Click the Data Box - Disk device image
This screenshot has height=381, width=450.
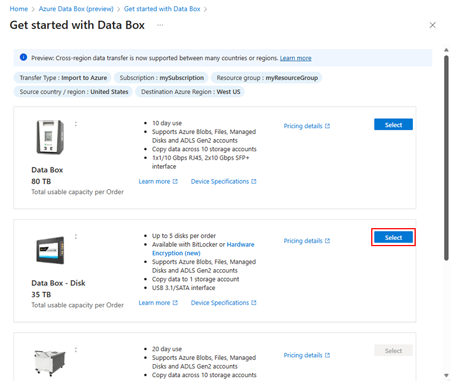(x=50, y=250)
